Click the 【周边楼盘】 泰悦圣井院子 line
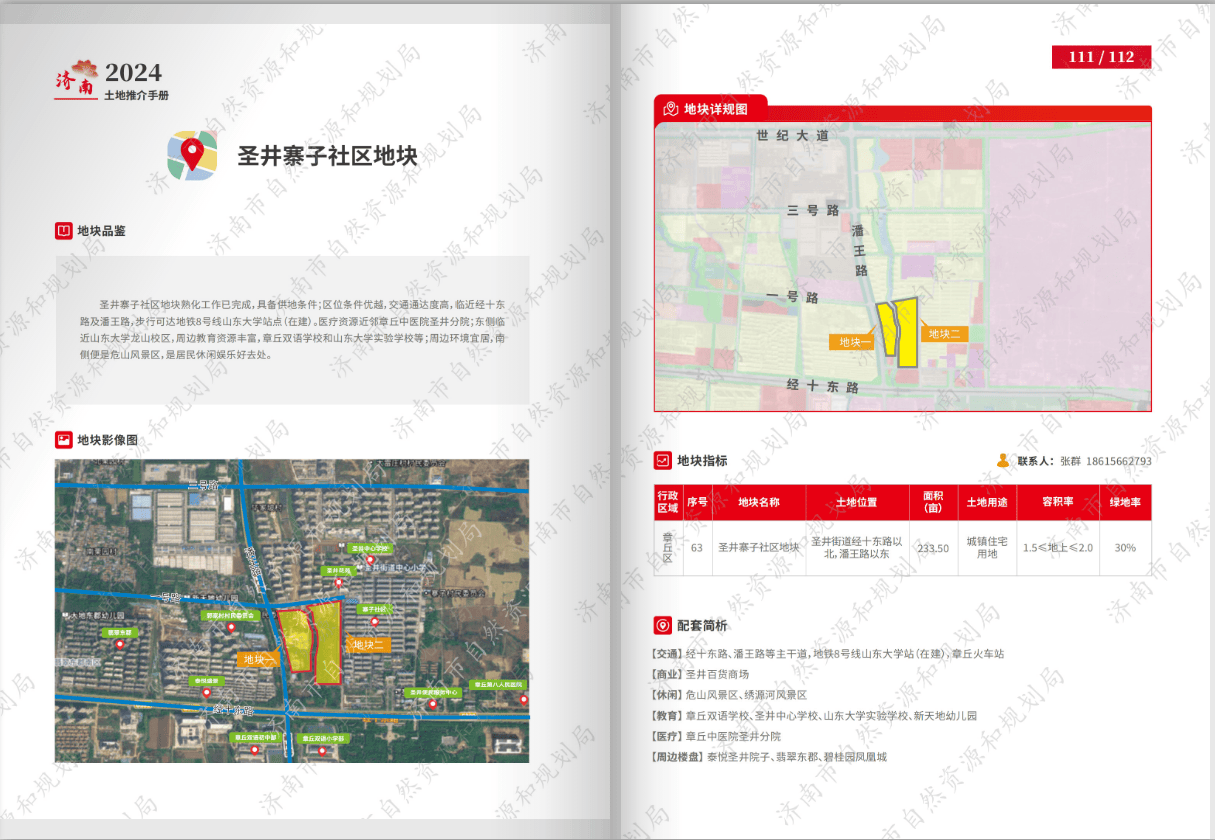The image size is (1215, 840). coord(768,757)
